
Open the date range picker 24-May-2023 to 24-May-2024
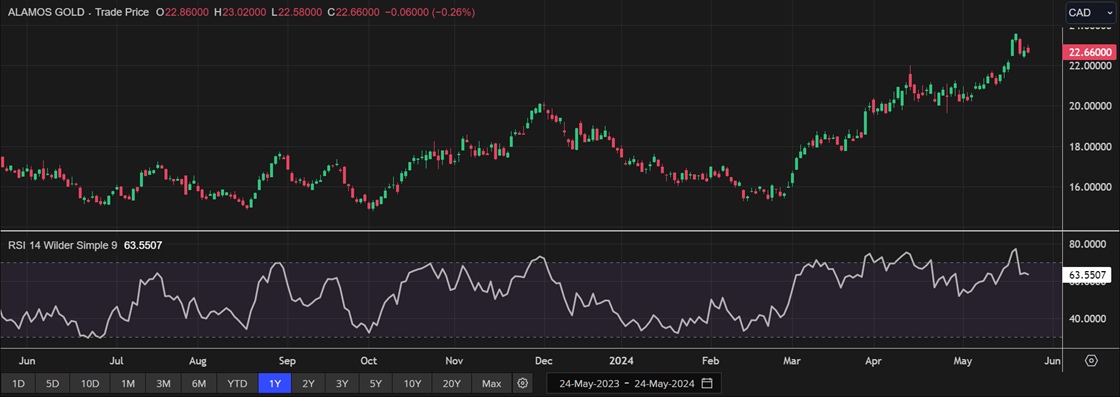pos(634,383)
